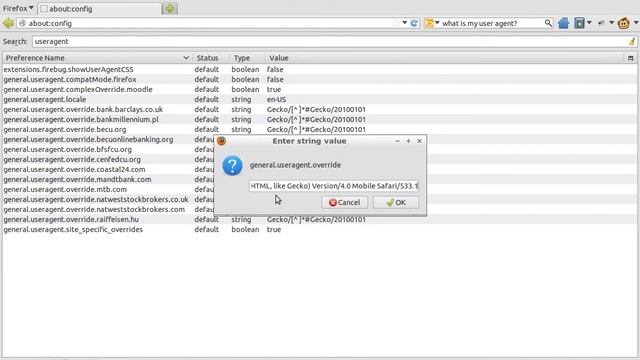Sort by the Status column header
640x360 pixels.
click(x=211, y=58)
